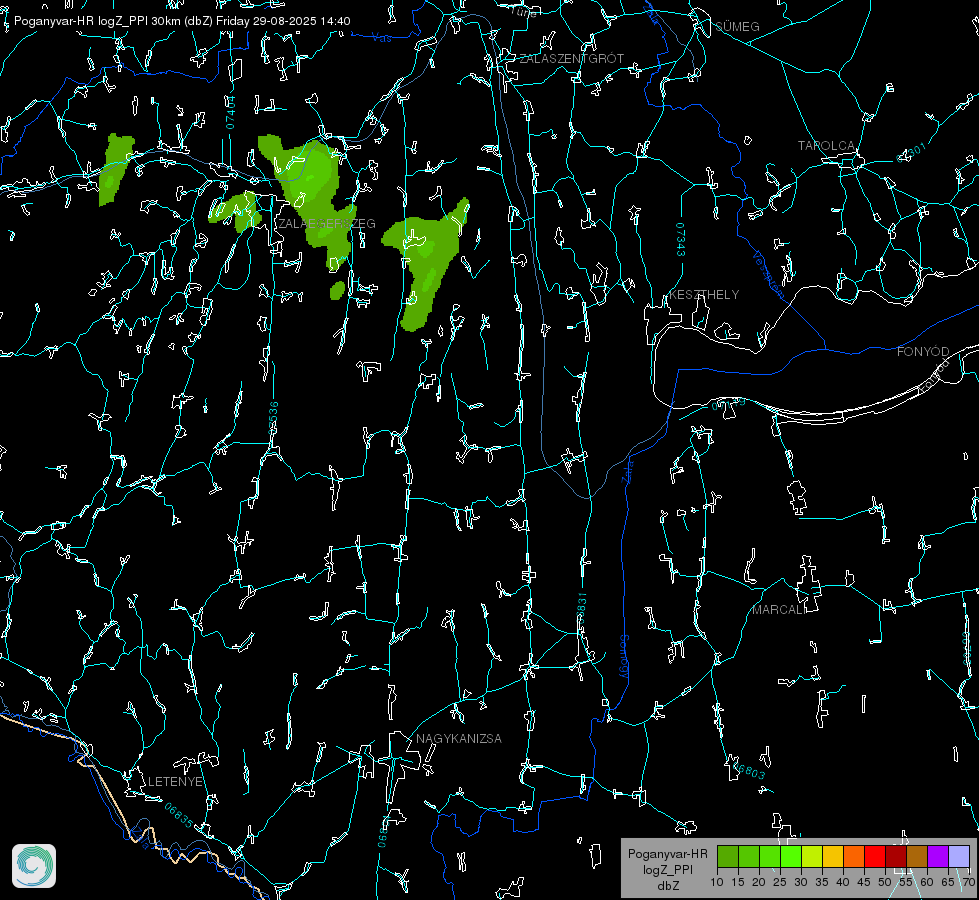Click the legend scale value 10

point(717,883)
